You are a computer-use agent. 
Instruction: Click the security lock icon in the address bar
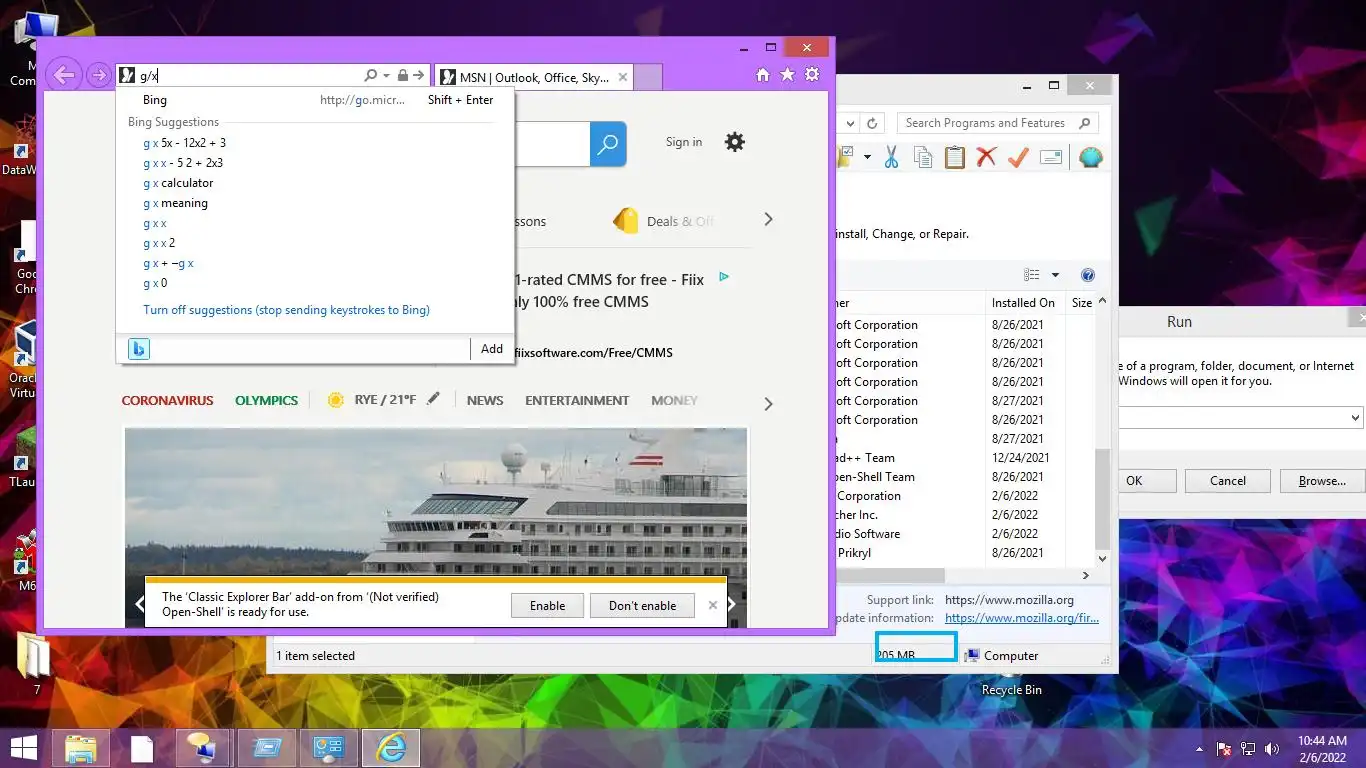tap(403, 76)
